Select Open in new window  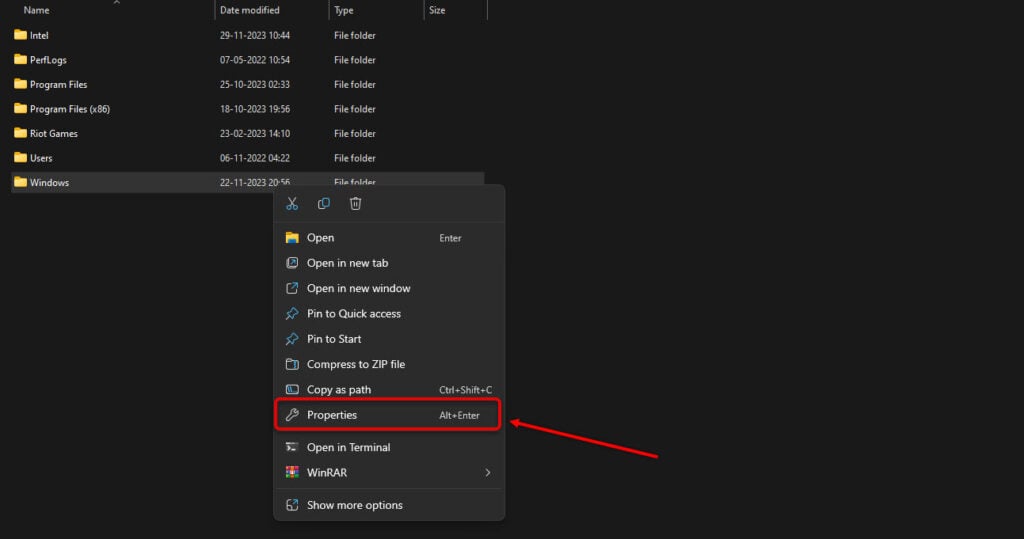point(389,288)
